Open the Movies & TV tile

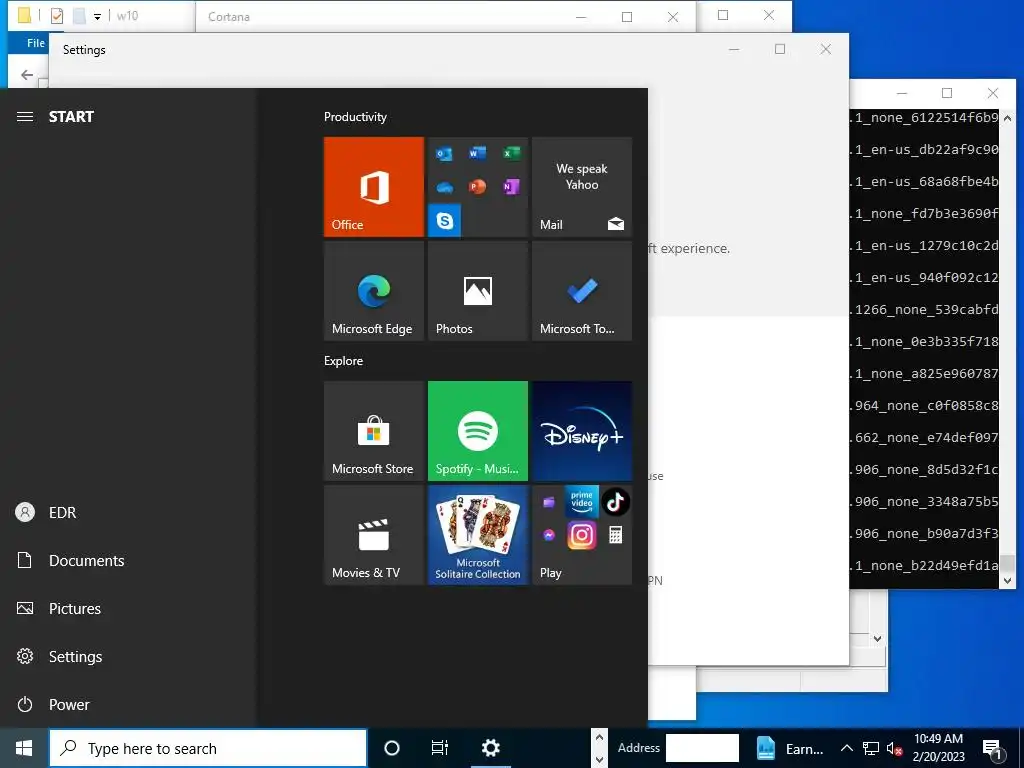(374, 535)
